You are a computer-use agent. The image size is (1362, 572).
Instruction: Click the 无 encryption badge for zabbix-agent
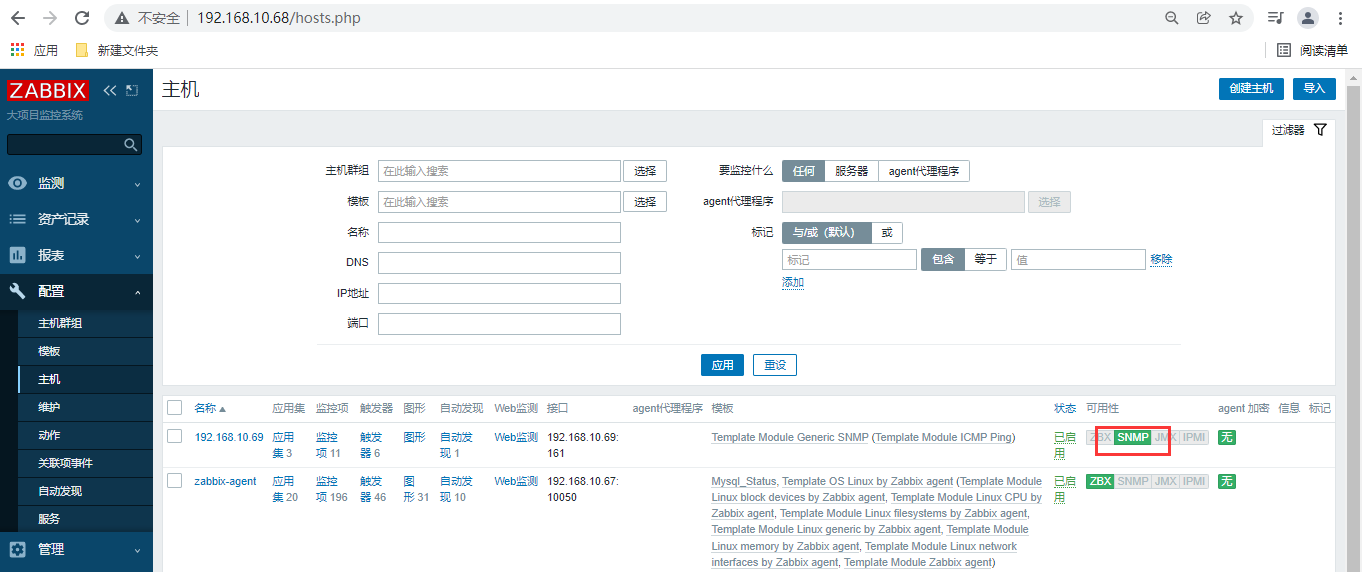pos(1227,481)
